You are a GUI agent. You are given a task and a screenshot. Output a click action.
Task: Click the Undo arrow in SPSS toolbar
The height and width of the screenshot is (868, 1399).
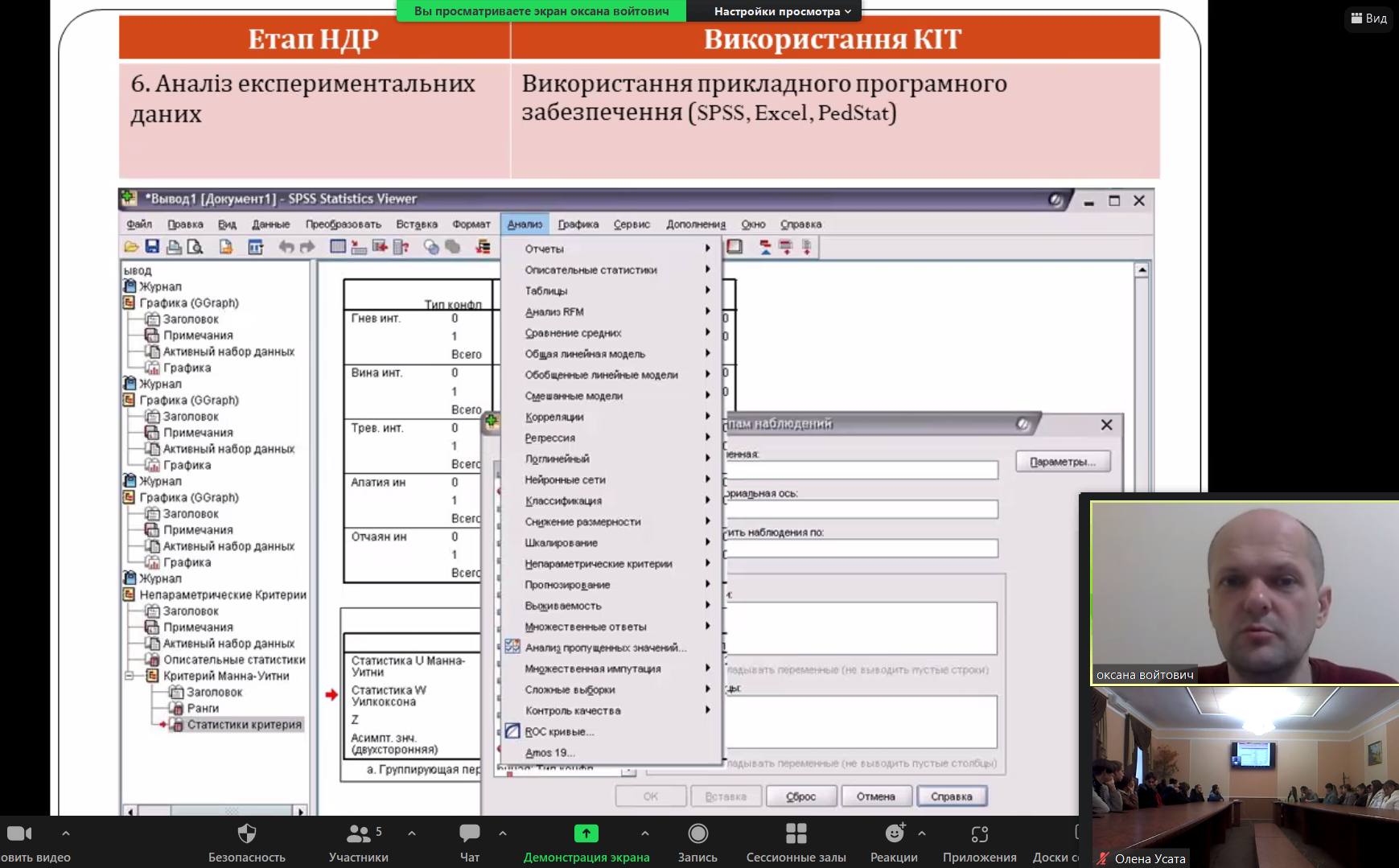[286, 247]
